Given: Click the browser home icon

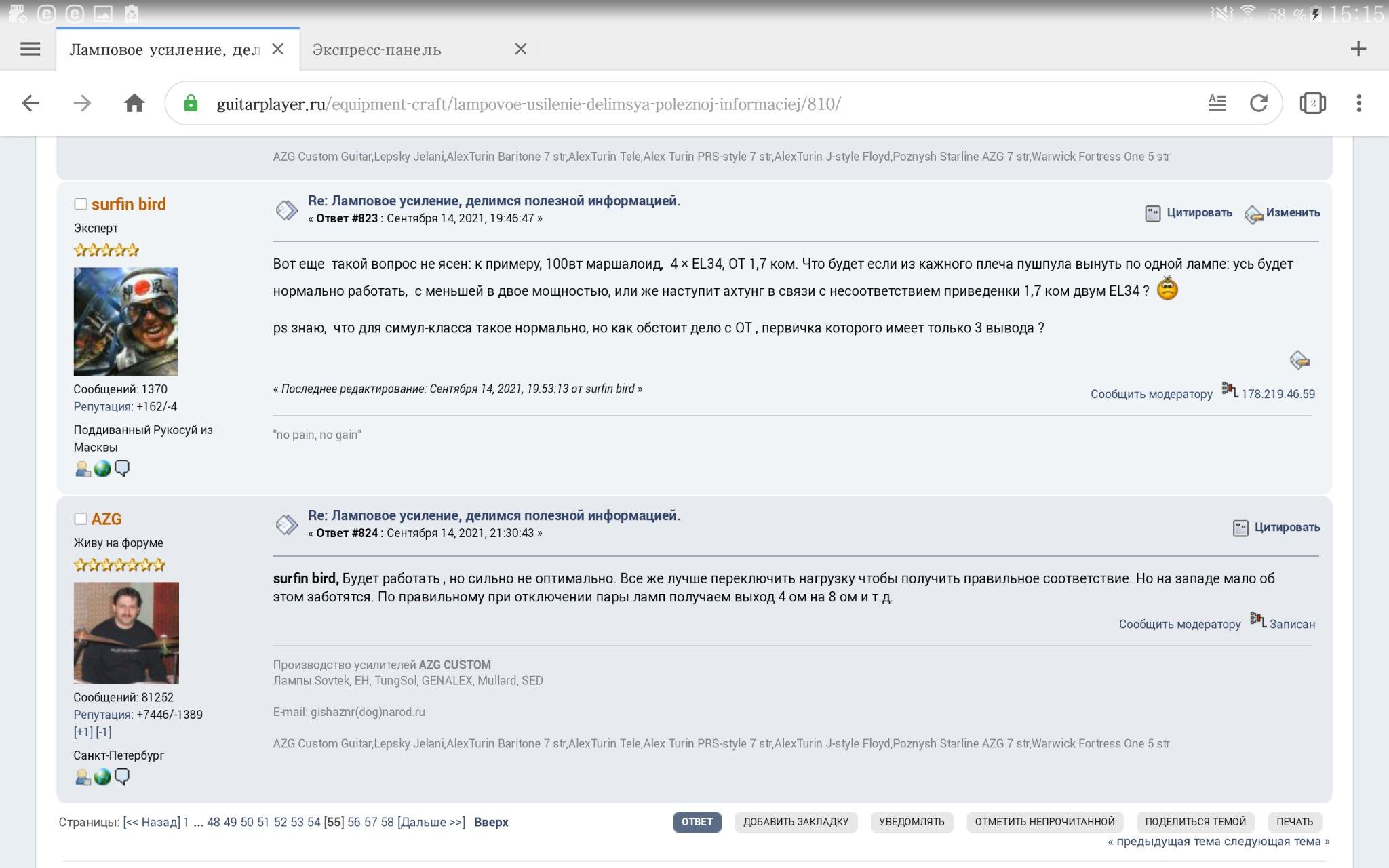Looking at the screenshot, I should 134,103.
